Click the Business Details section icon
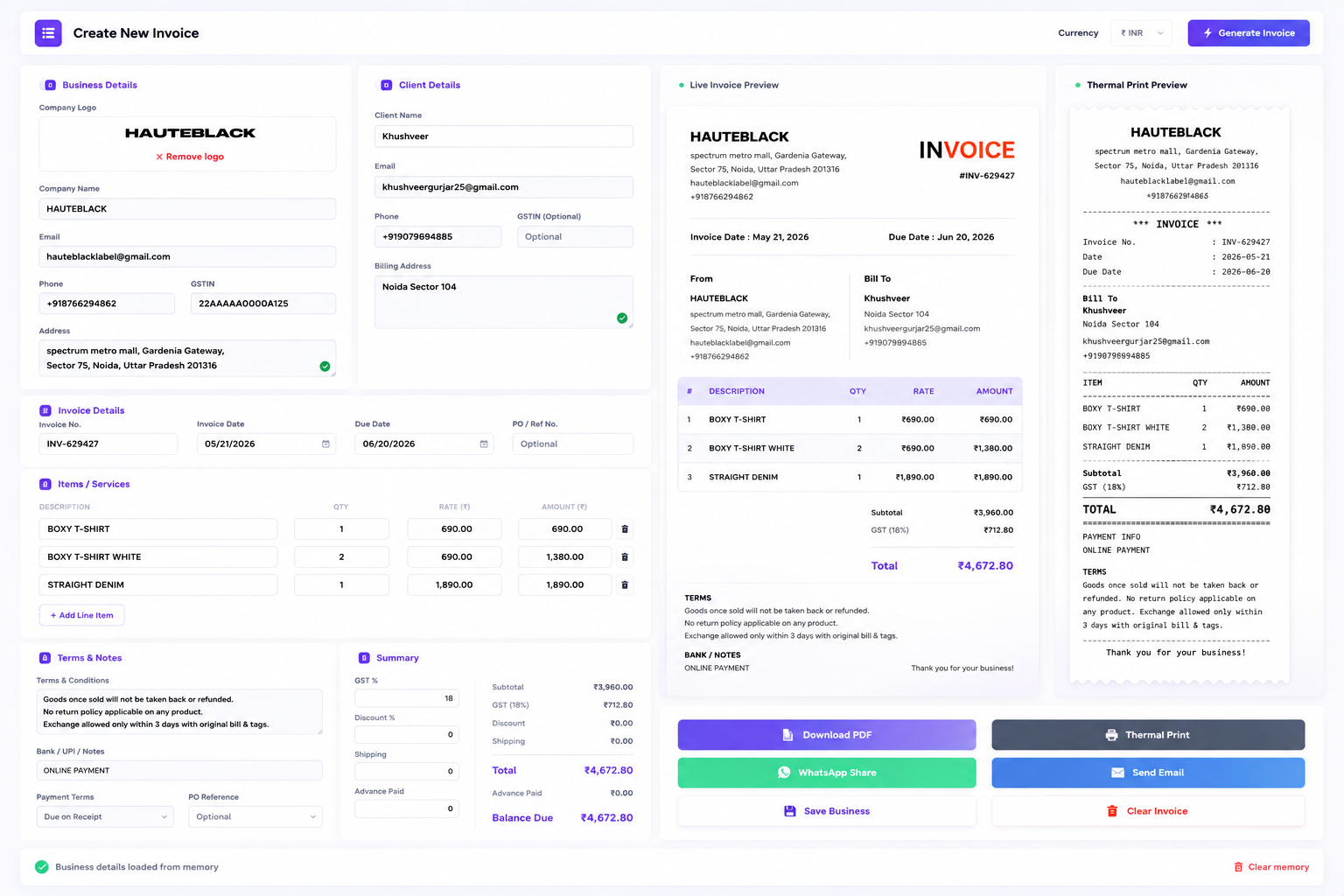 click(50, 85)
